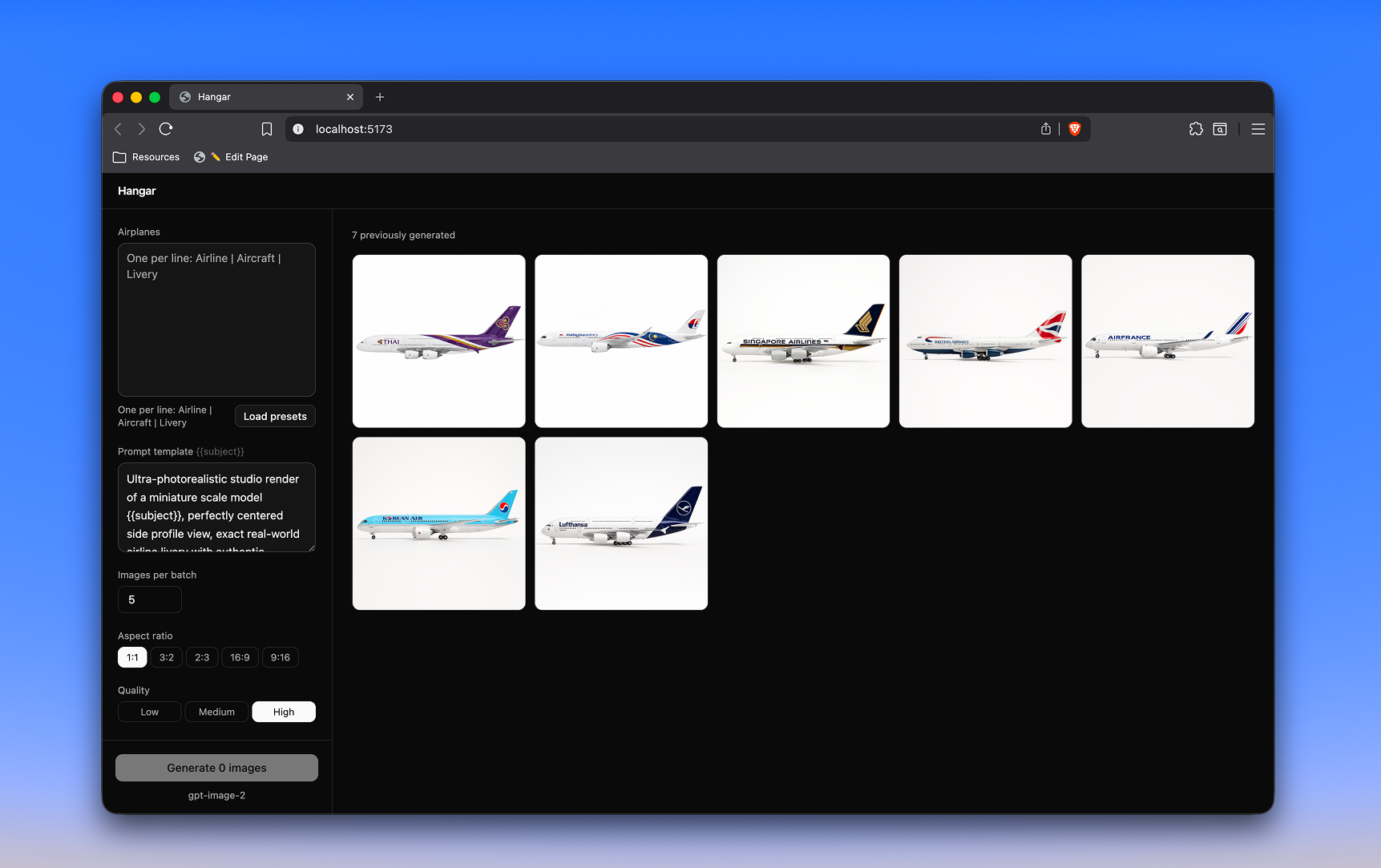Viewport: 1381px width, 868px height.
Task: Select the 2:3 aspect ratio
Action: 202,657
